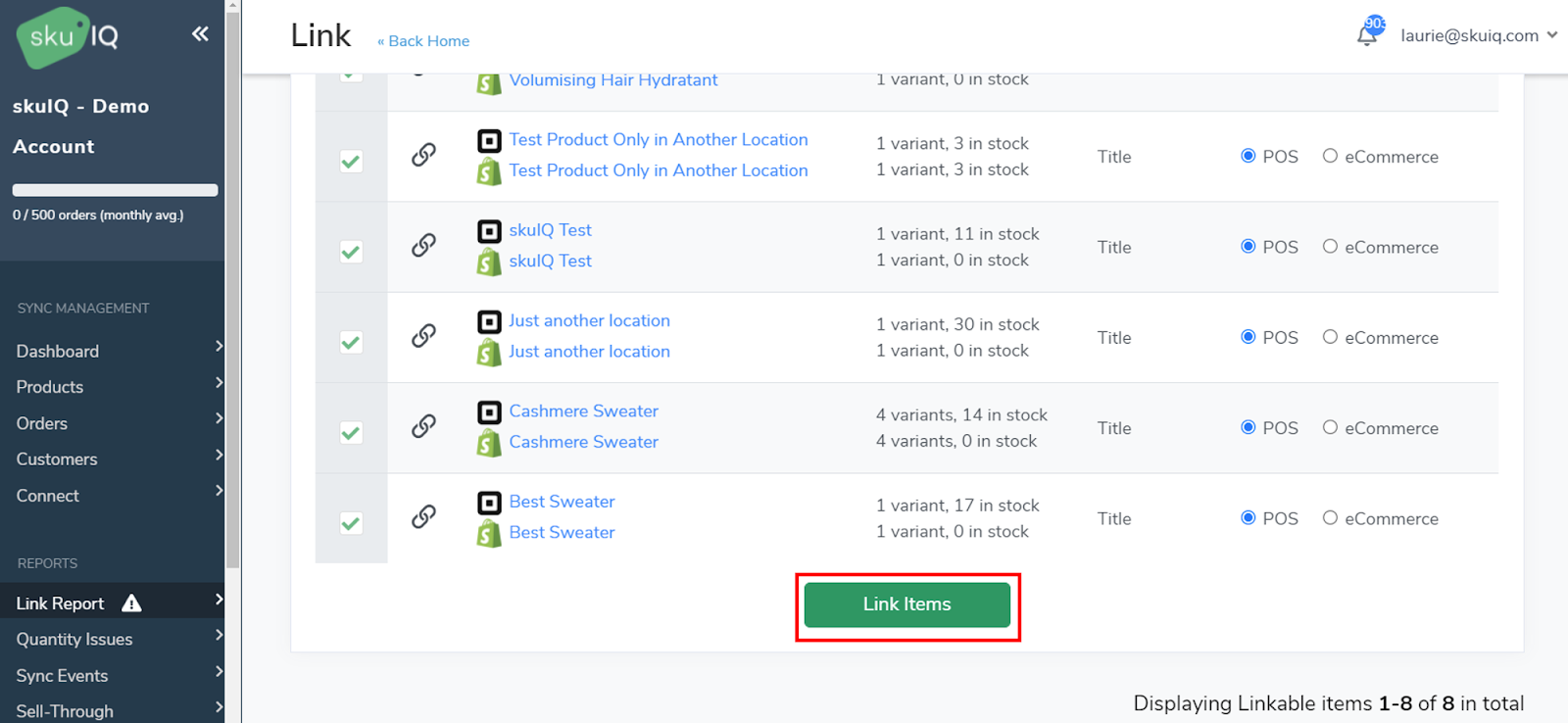Screen dimensions: 1568x723
Task: Open notifications bell icon
Action: tap(1367, 36)
